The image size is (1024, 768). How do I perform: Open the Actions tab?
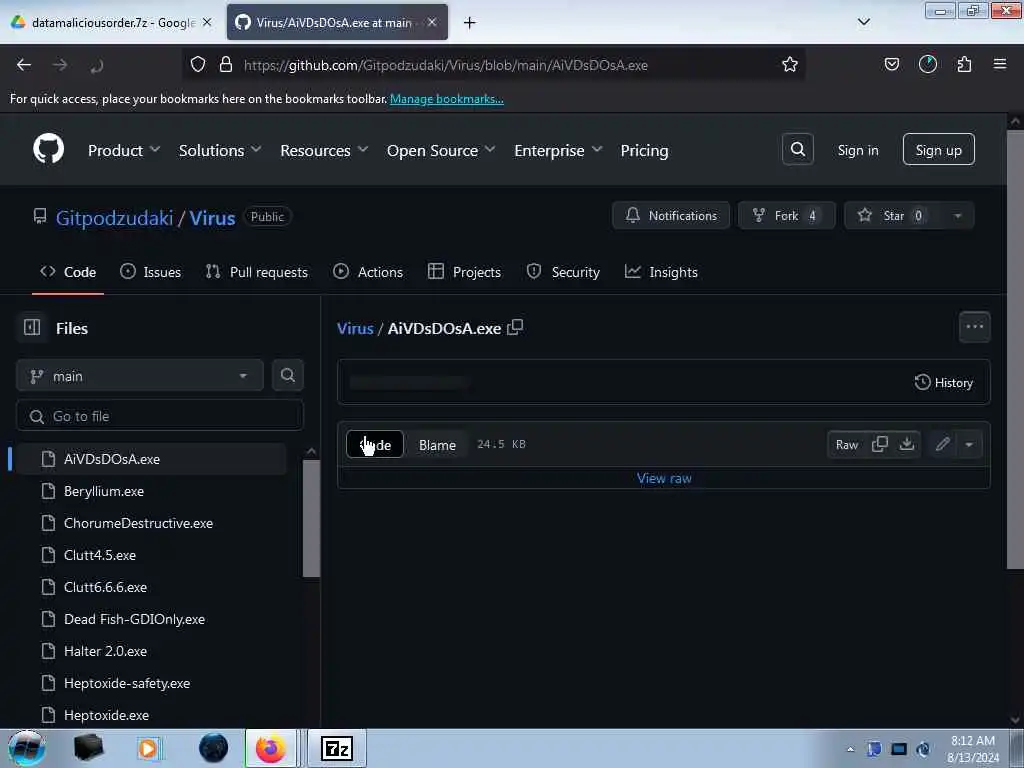[x=368, y=272]
